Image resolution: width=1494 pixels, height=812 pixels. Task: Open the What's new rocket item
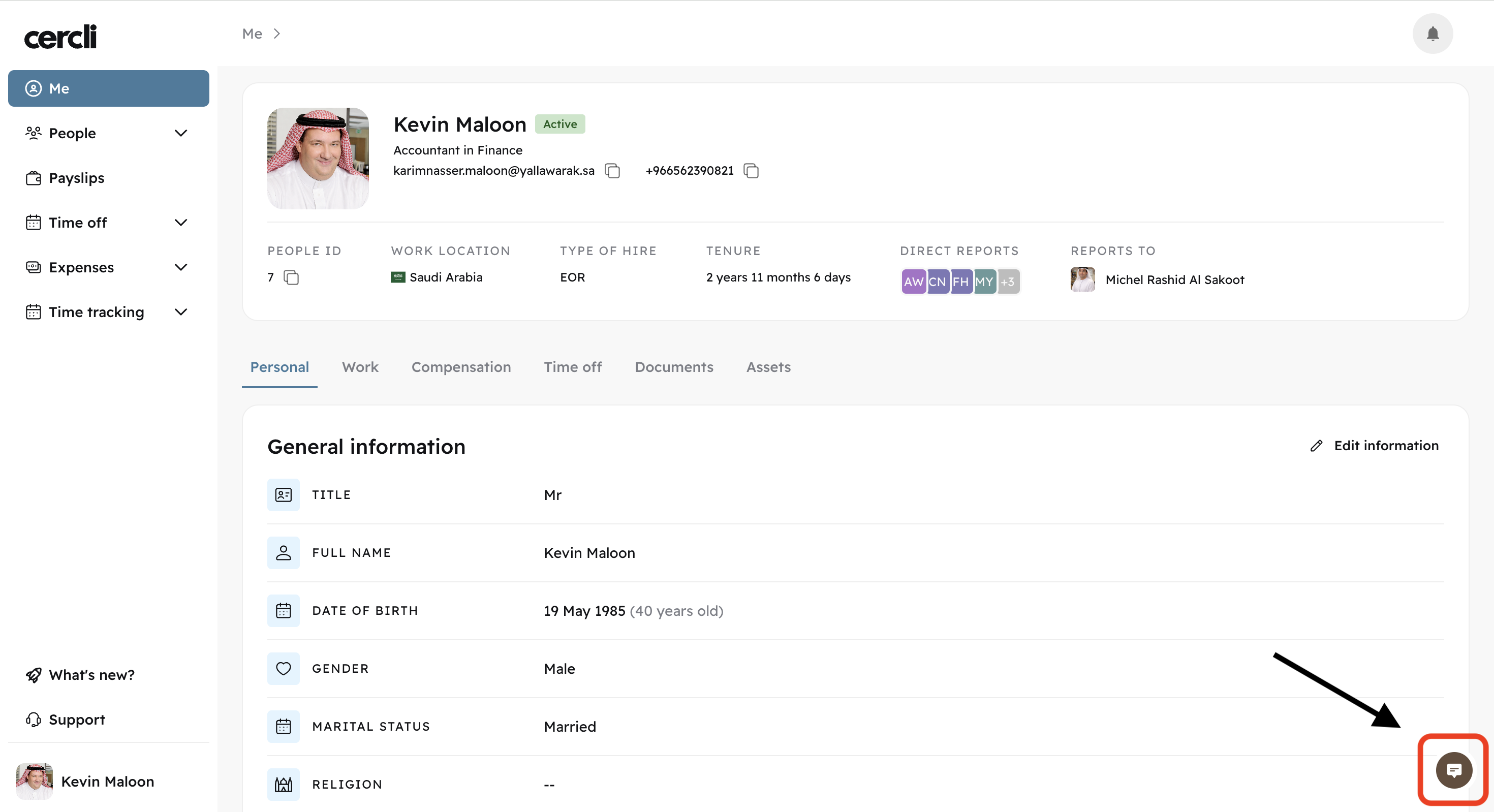91,674
